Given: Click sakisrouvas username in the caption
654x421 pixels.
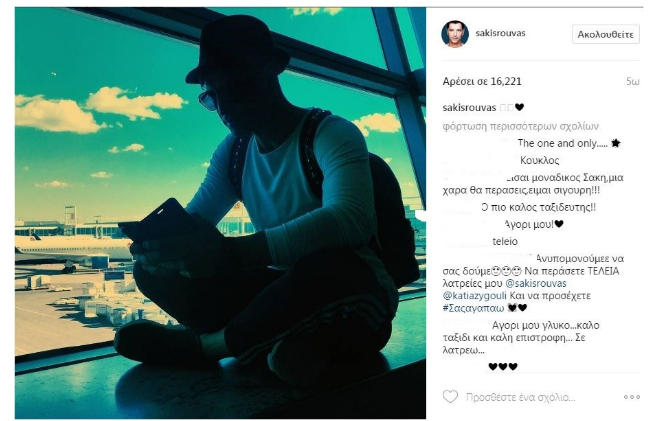Looking at the screenshot, I should pyautogui.click(x=469, y=108).
